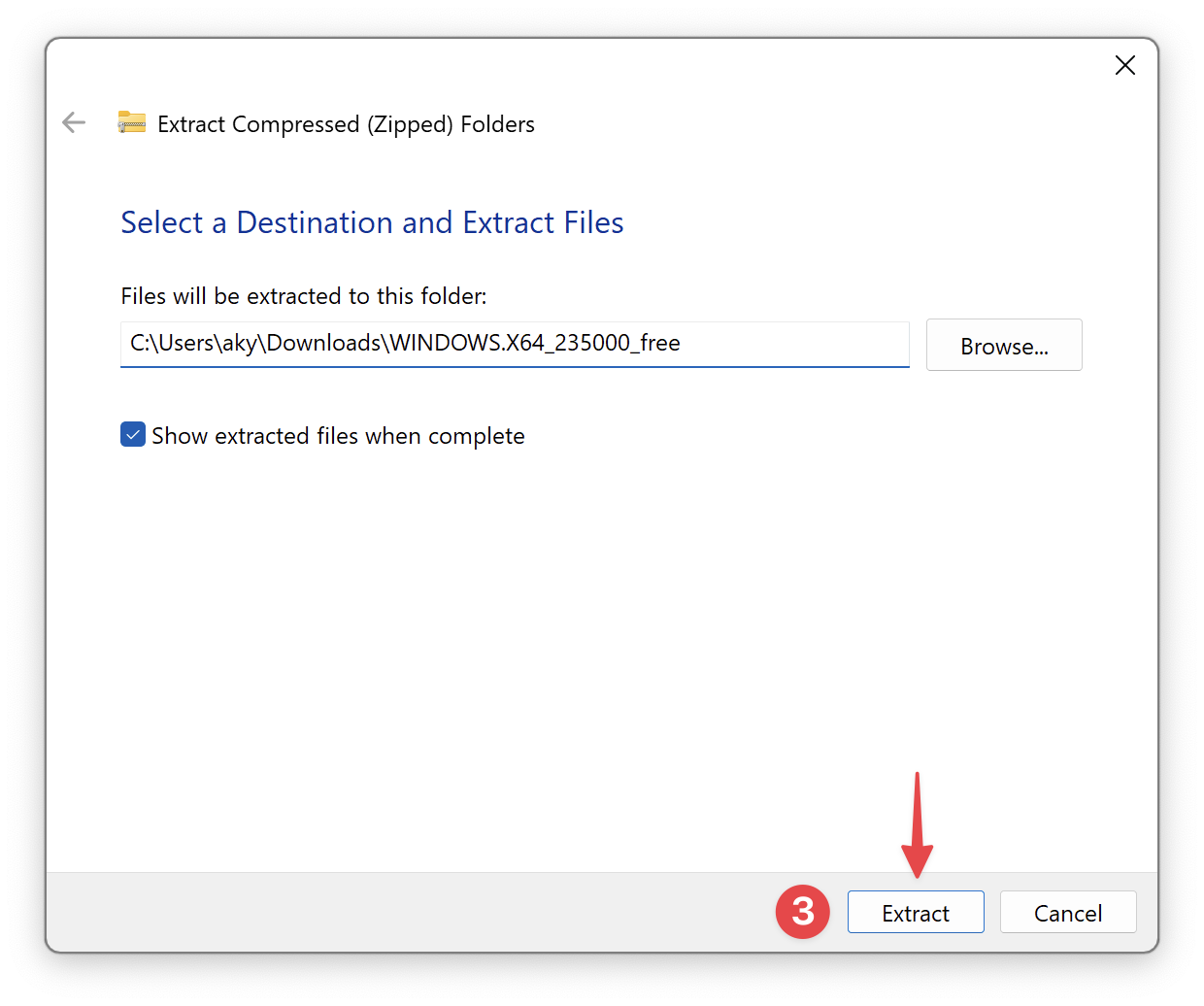This screenshot has height=1006, width=1204.
Task: Click the back arrow icon
Action: (74, 122)
